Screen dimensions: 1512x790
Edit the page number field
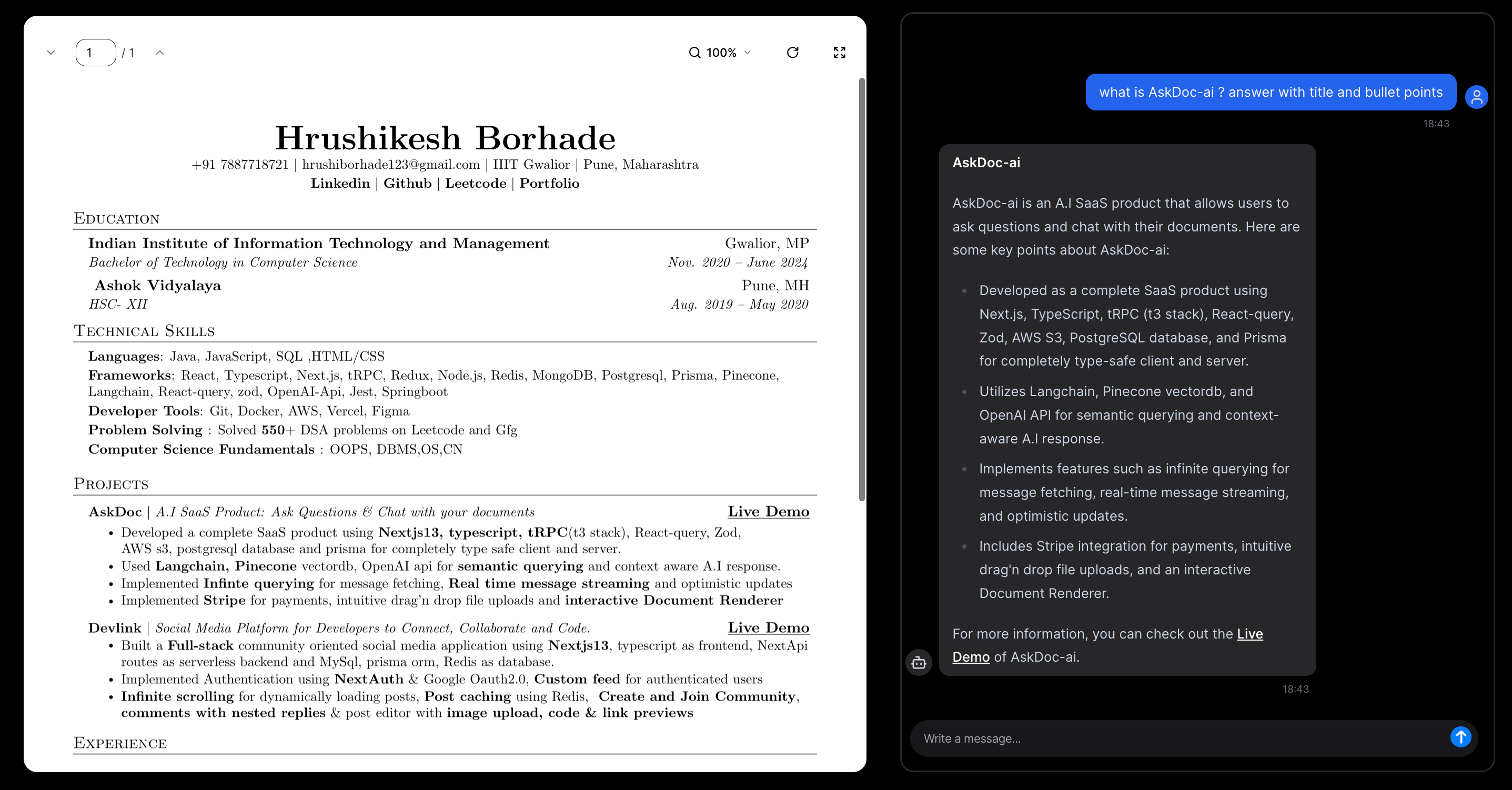click(x=96, y=53)
